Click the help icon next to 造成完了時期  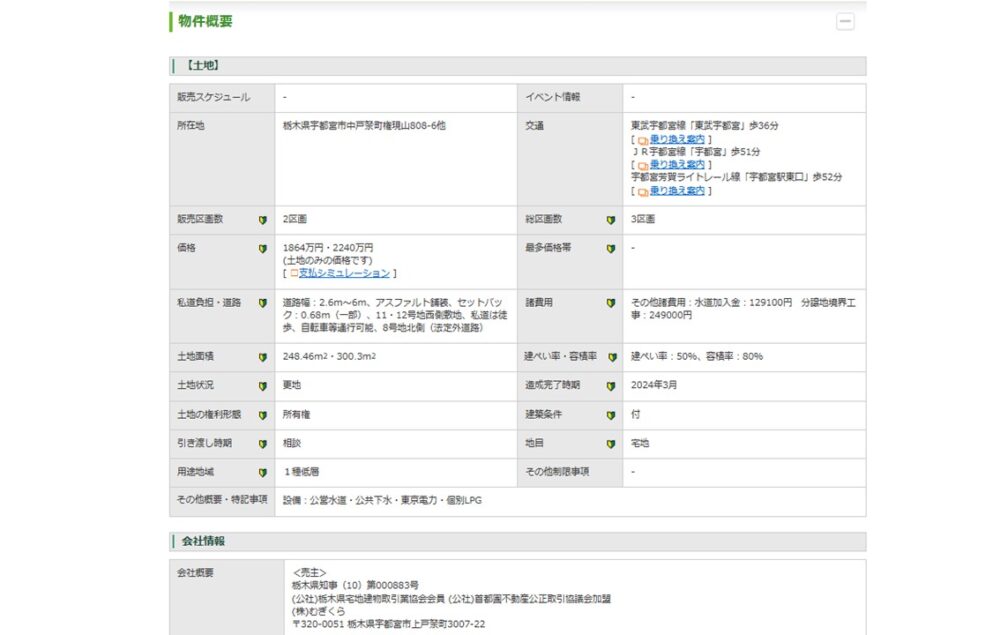[x=610, y=386]
